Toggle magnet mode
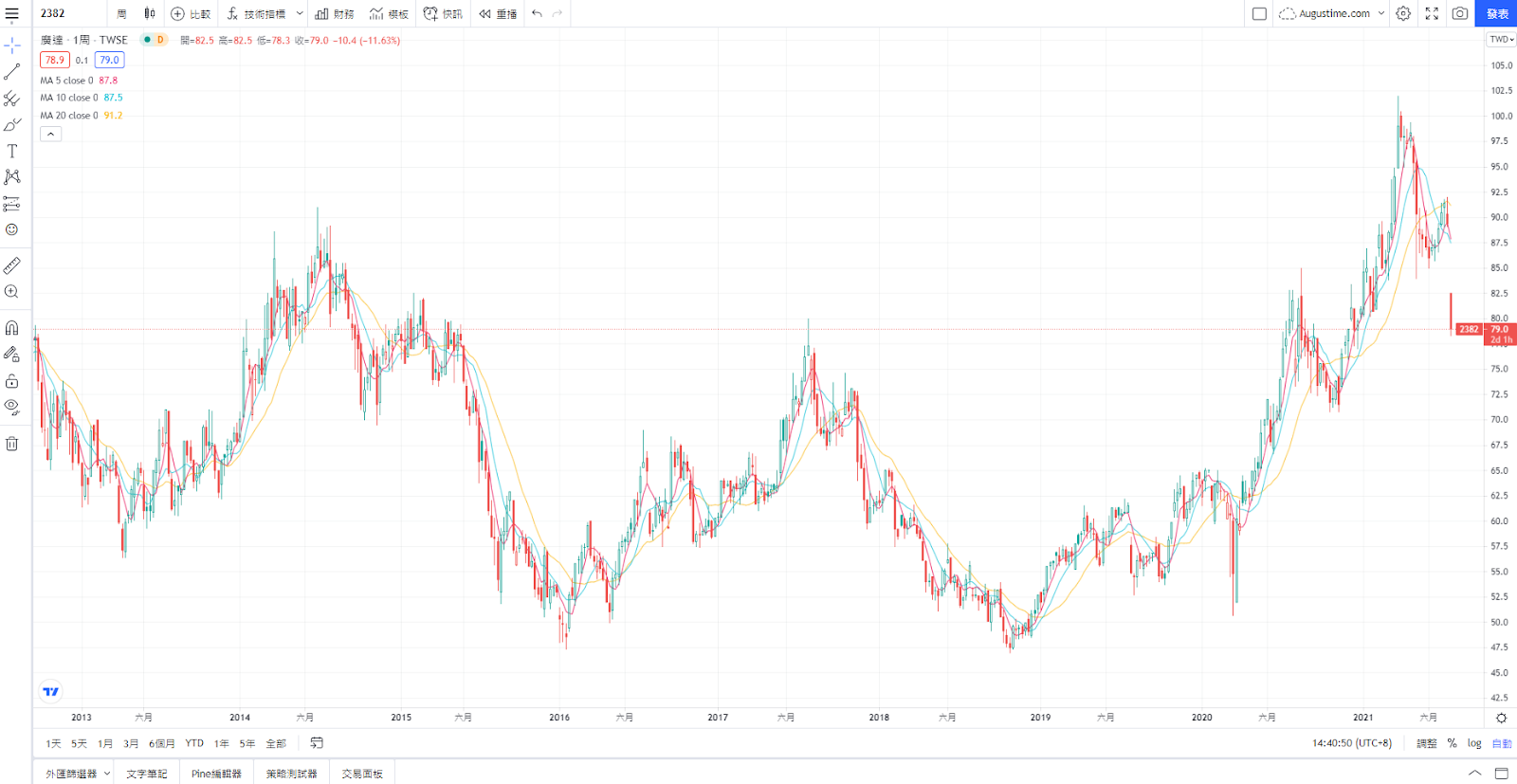1517x784 pixels. pos(12,328)
